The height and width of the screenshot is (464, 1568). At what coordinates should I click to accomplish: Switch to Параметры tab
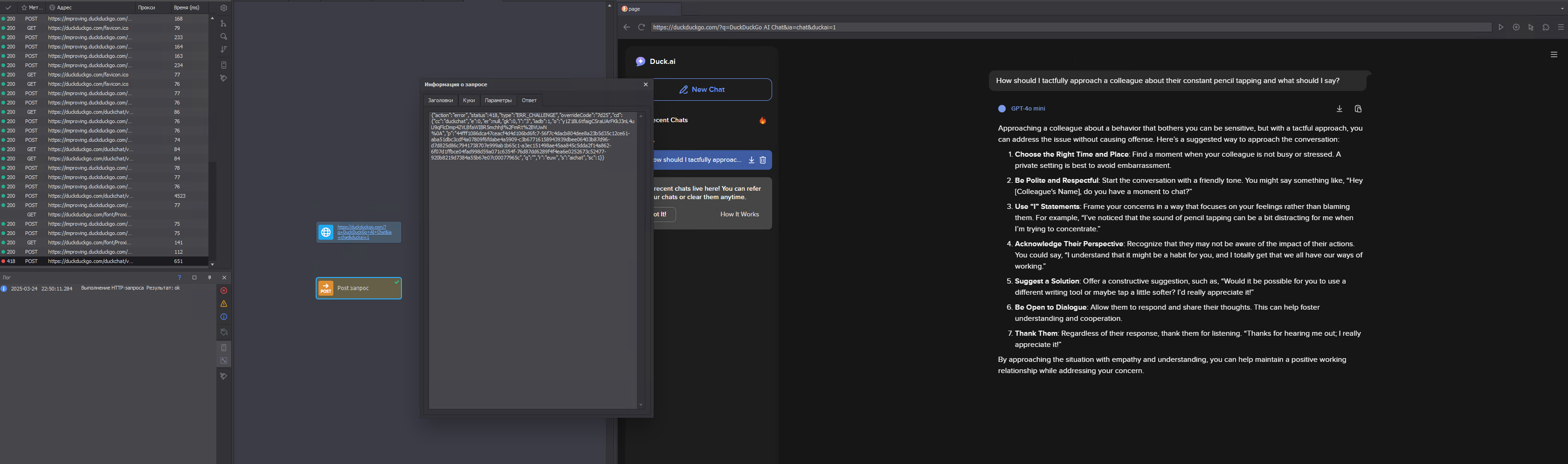point(498,100)
